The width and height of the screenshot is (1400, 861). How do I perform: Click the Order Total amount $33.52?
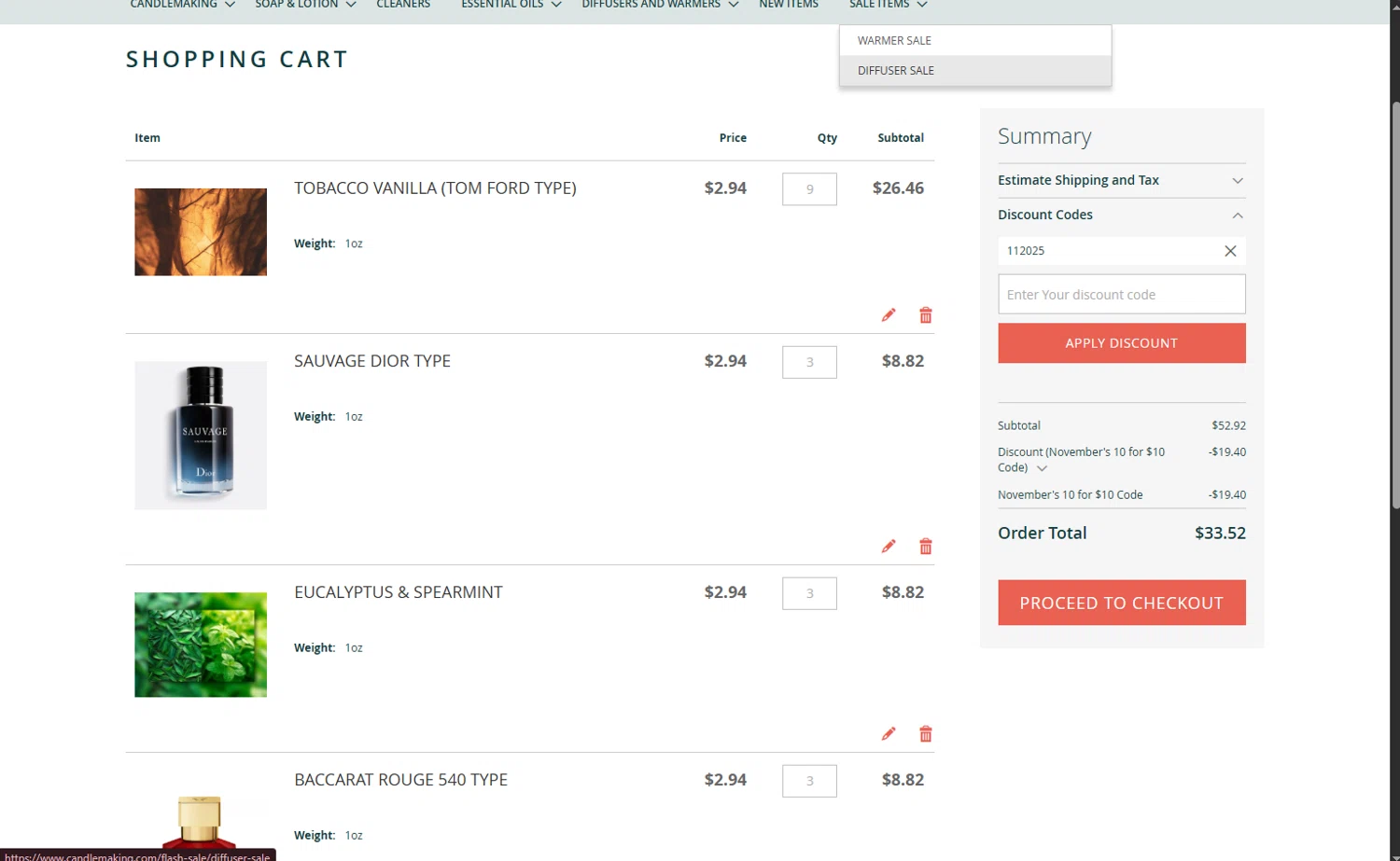[1220, 534]
